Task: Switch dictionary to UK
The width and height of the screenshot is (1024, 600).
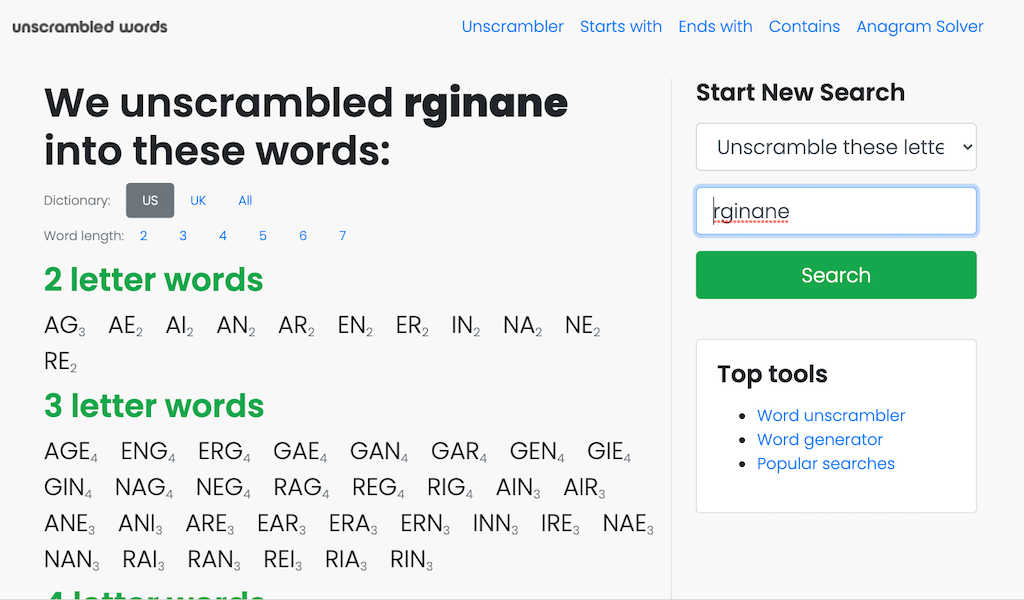Action: pyautogui.click(x=198, y=200)
